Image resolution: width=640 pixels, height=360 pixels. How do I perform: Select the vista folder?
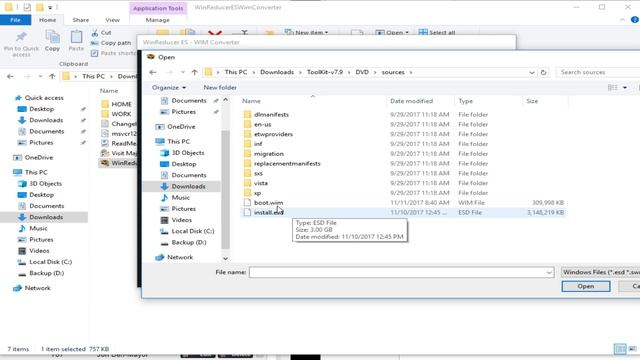coord(261,183)
